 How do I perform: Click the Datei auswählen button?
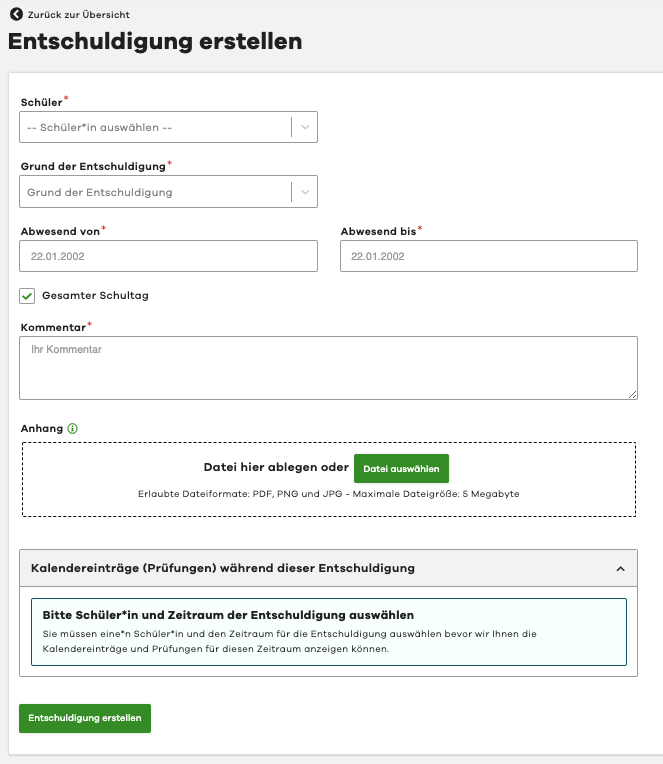tap(401, 468)
